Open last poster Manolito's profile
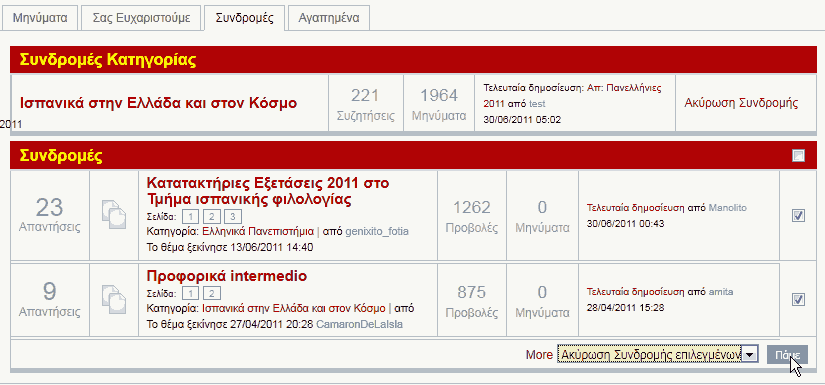 click(728, 208)
